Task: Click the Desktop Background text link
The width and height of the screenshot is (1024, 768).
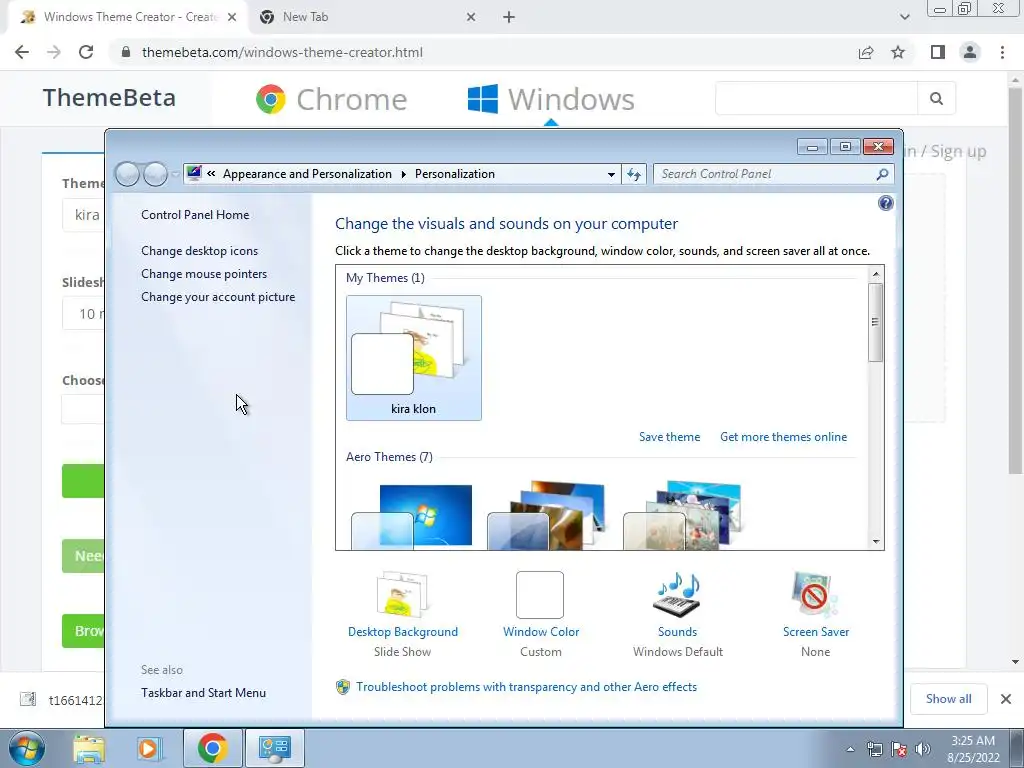Action: (403, 632)
